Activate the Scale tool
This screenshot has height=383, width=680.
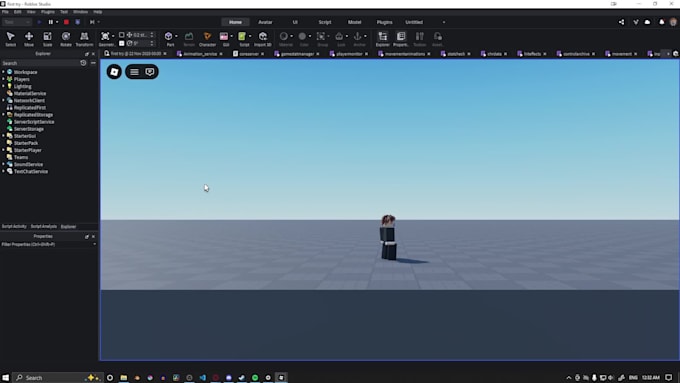click(47, 39)
